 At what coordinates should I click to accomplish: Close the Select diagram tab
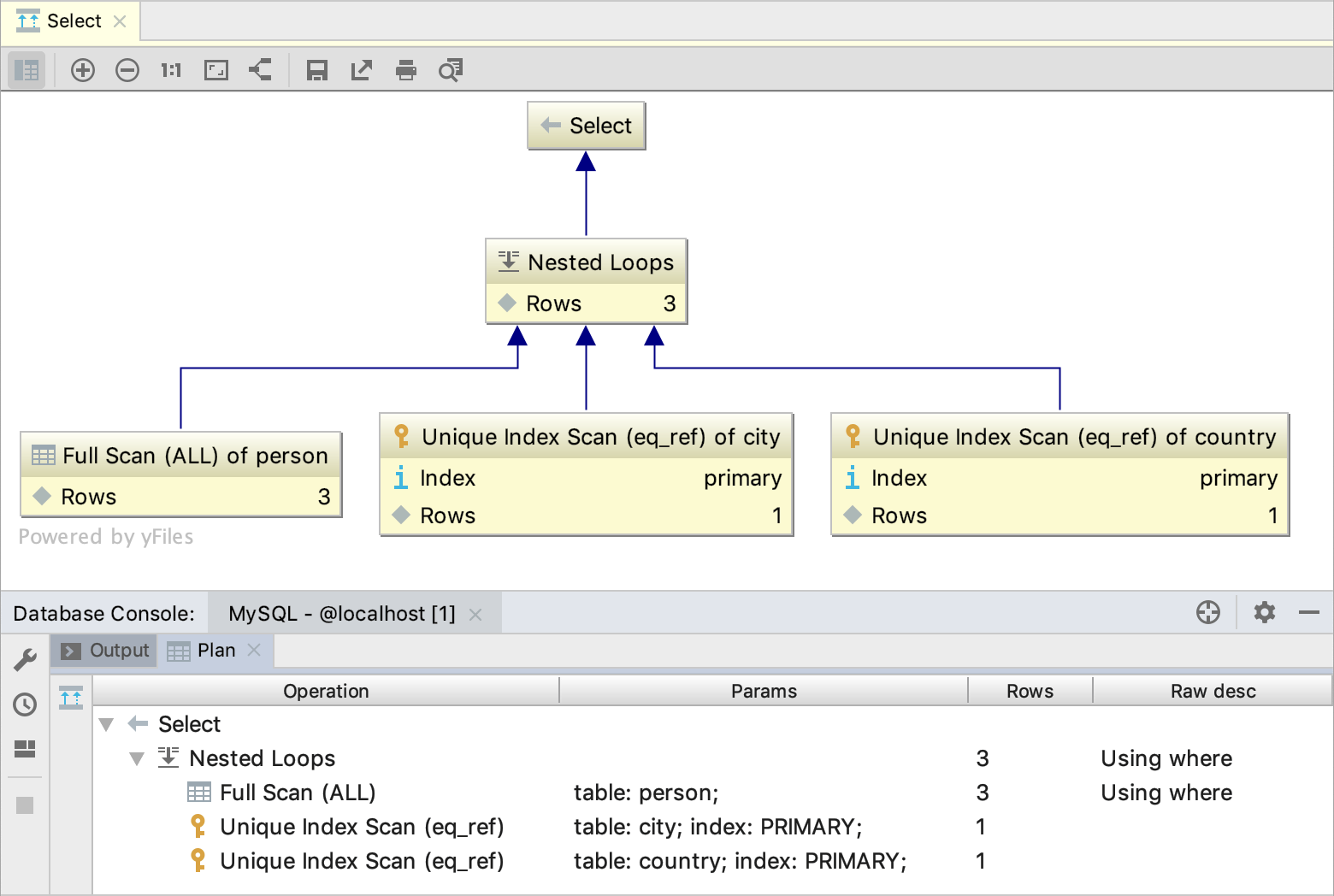(x=120, y=21)
